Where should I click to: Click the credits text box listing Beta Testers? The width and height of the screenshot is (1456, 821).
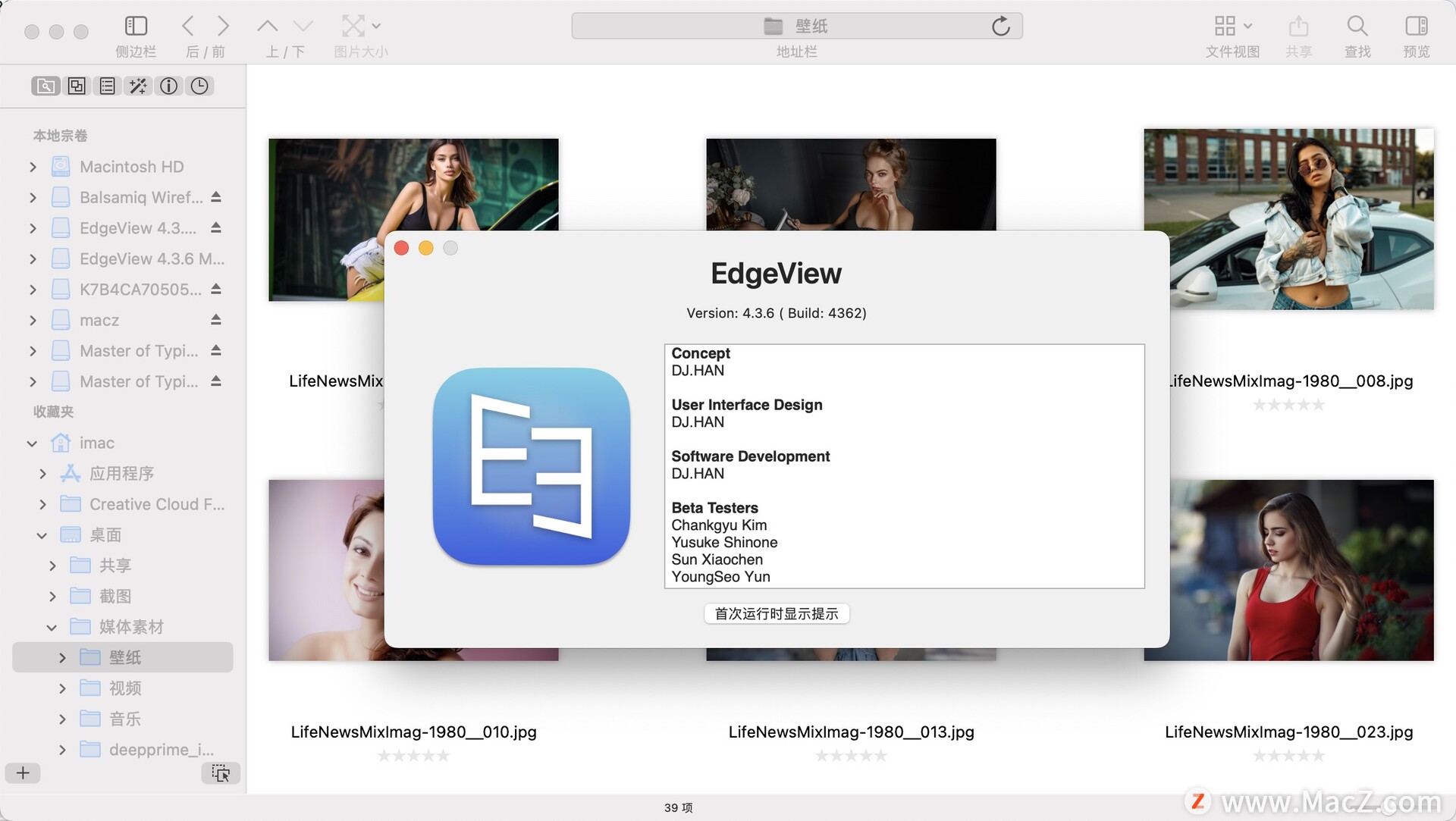(x=905, y=466)
